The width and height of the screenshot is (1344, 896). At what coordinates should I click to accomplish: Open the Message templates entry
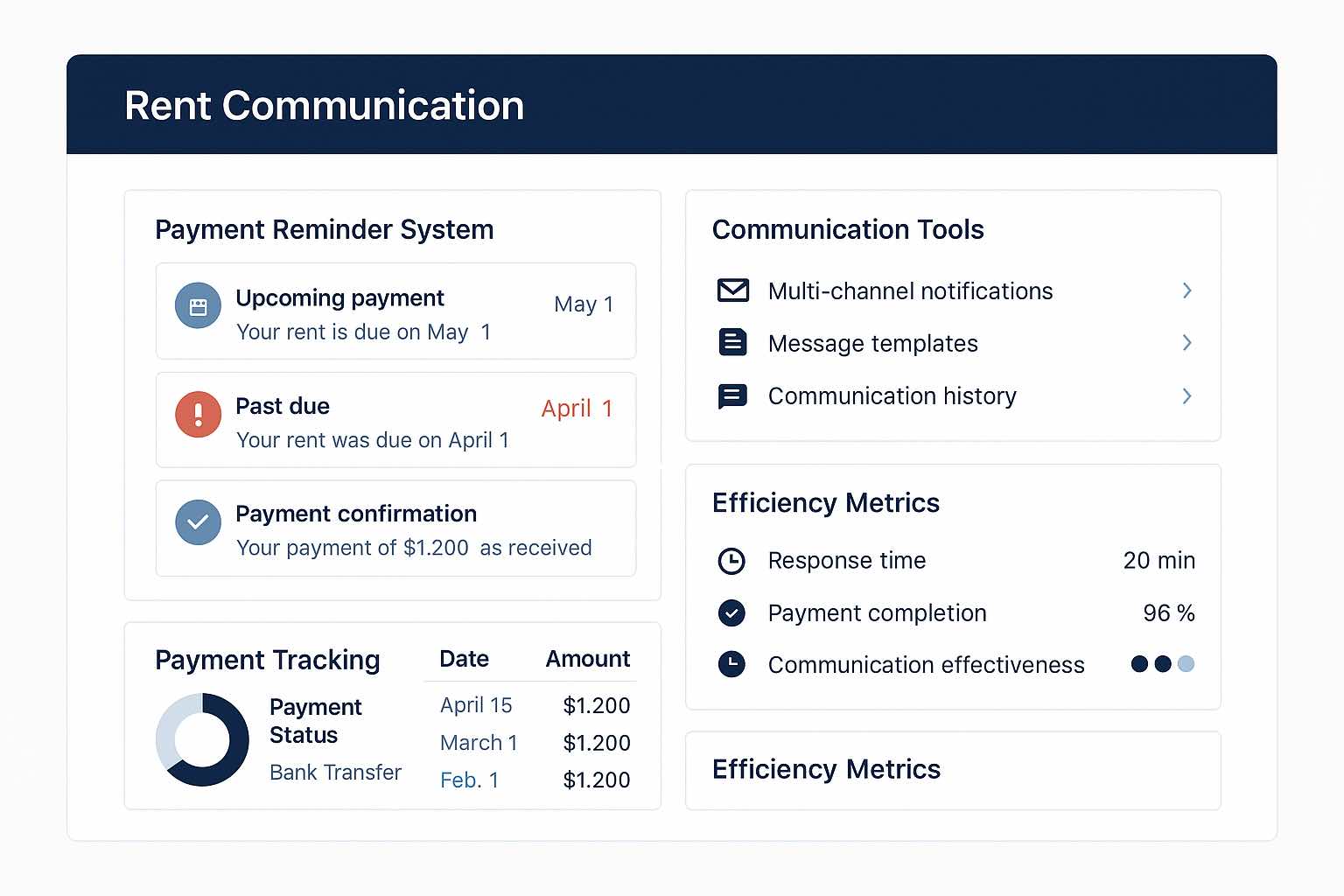(x=955, y=343)
